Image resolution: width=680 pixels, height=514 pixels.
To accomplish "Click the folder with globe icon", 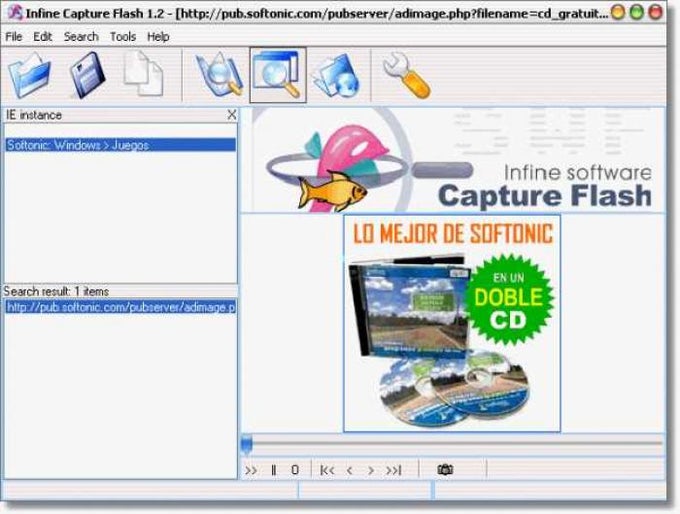I will point(337,75).
